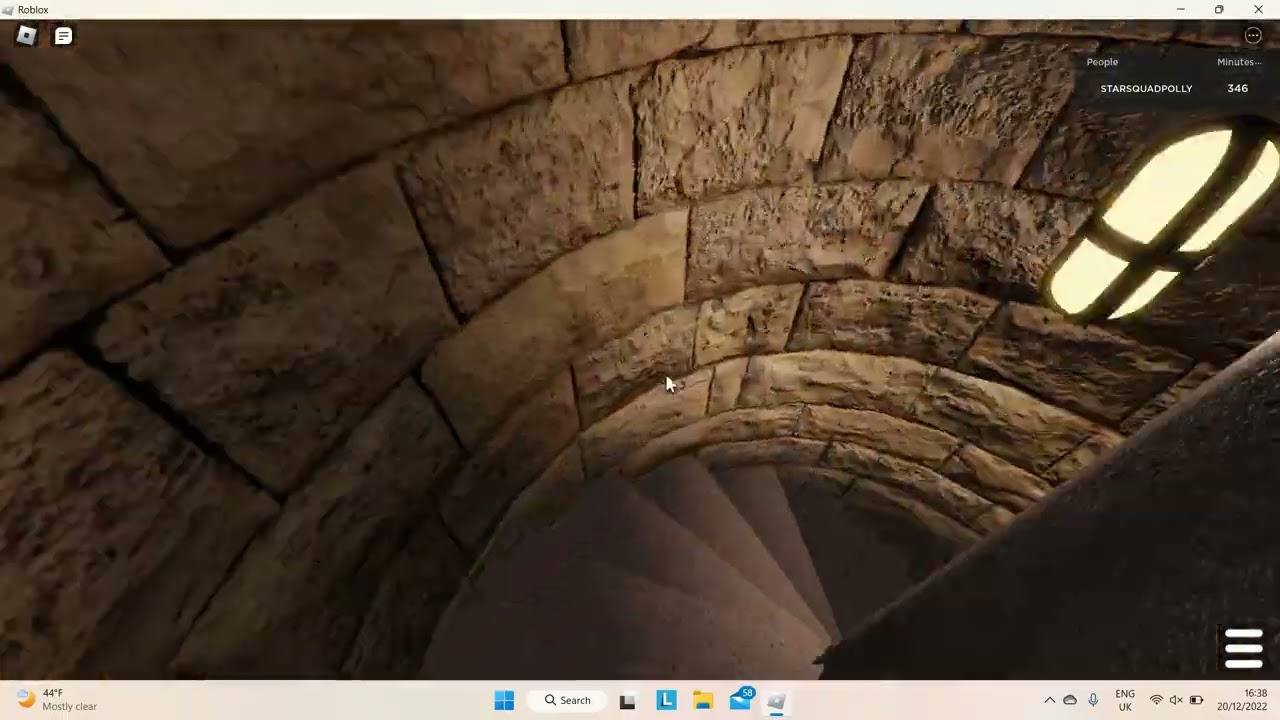Click the People leaderboard header
Viewport: 1280px width, 720px height.
[x=1102, y=62]
